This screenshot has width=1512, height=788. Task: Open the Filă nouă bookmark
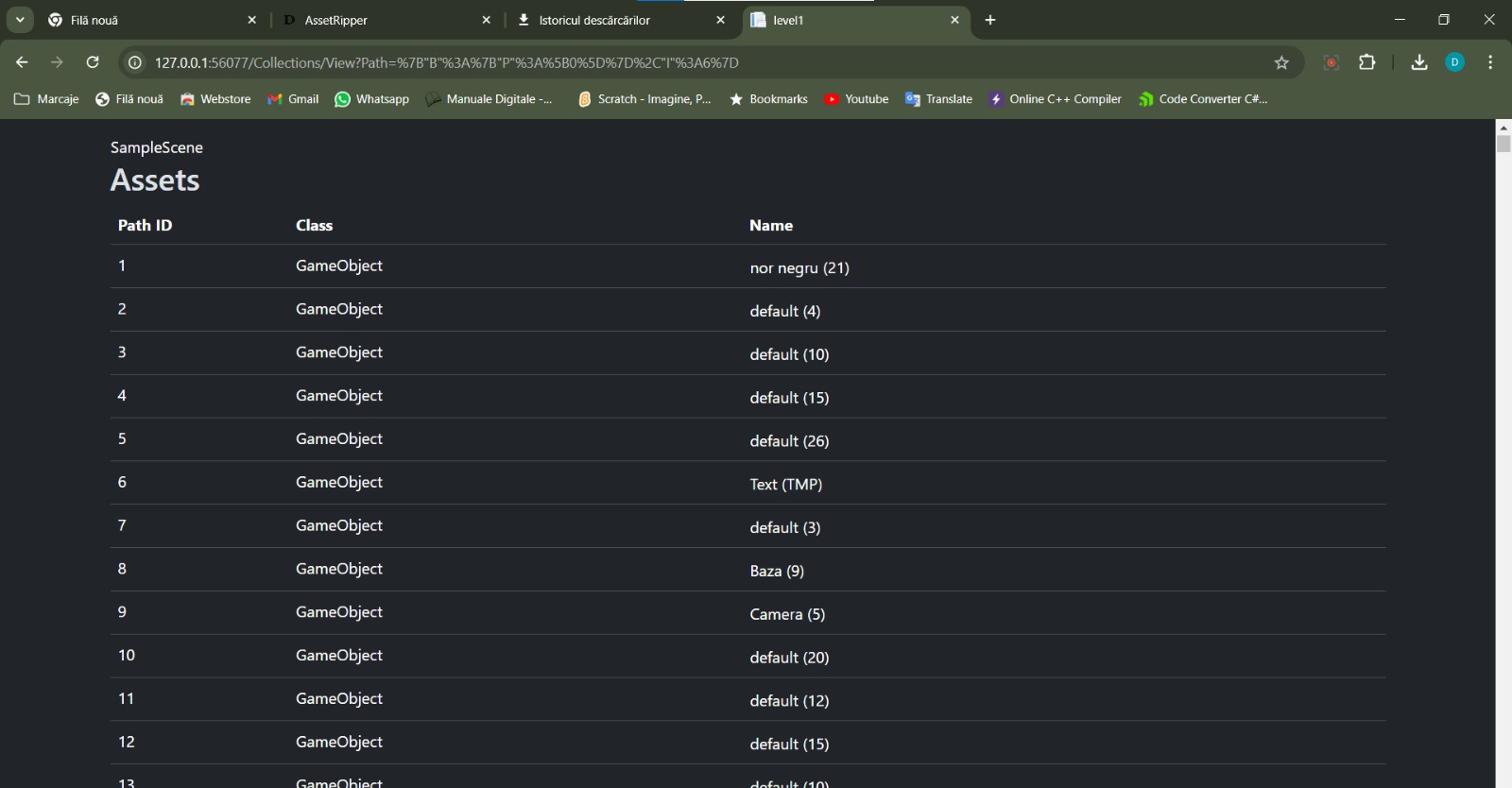tap(129, 99)
